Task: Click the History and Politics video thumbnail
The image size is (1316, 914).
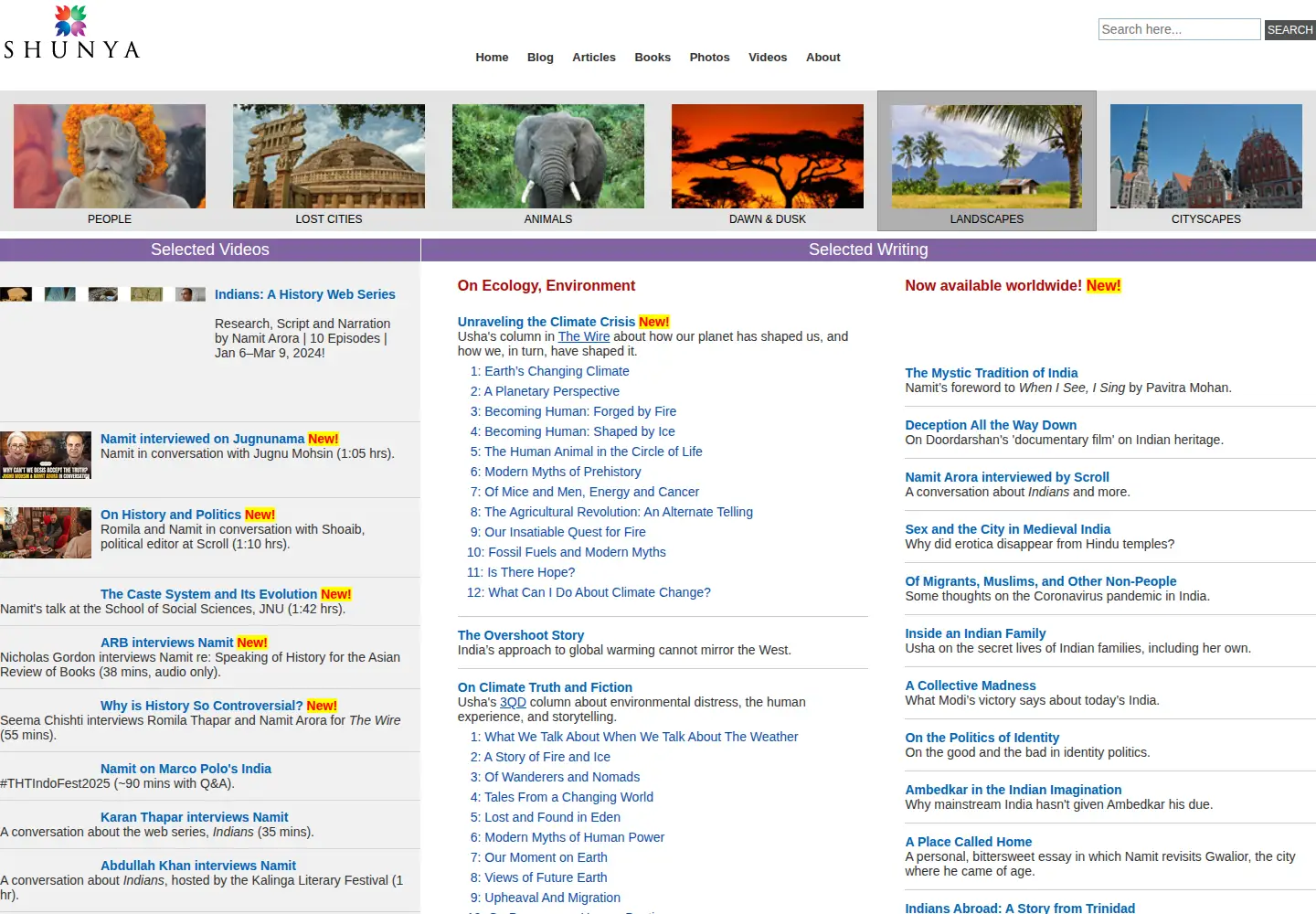Action: (x=46, y=533)
